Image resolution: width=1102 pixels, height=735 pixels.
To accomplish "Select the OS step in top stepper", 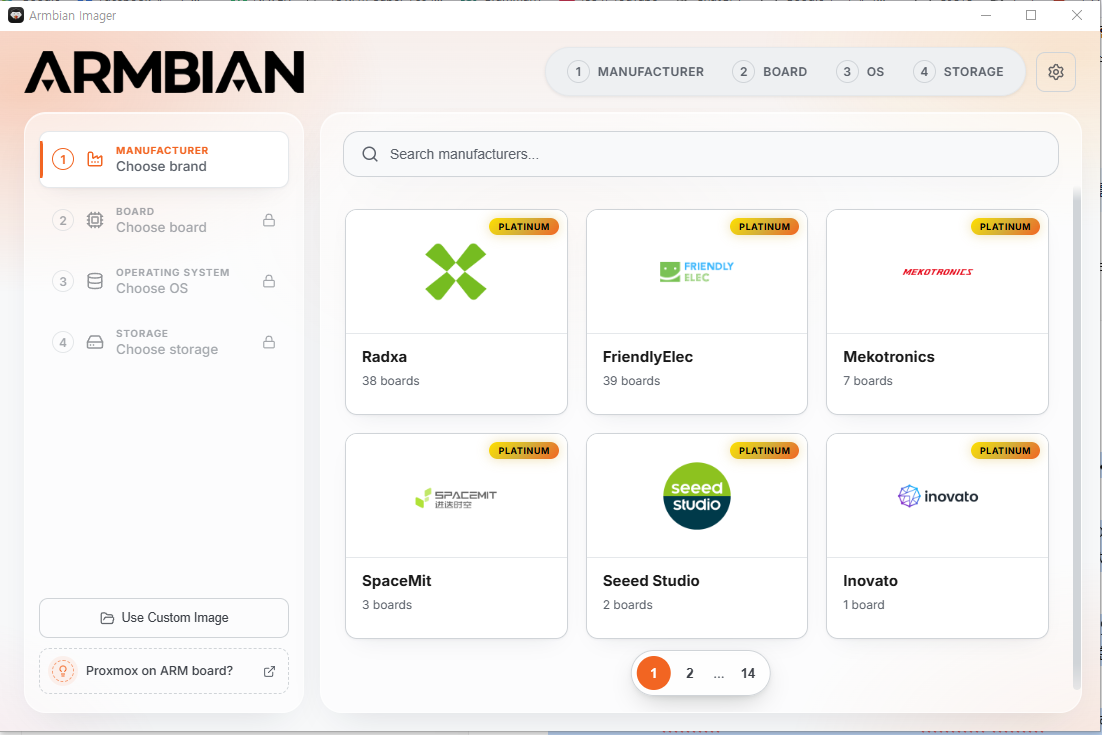I will pyautogui.click(x=860, y=72).
